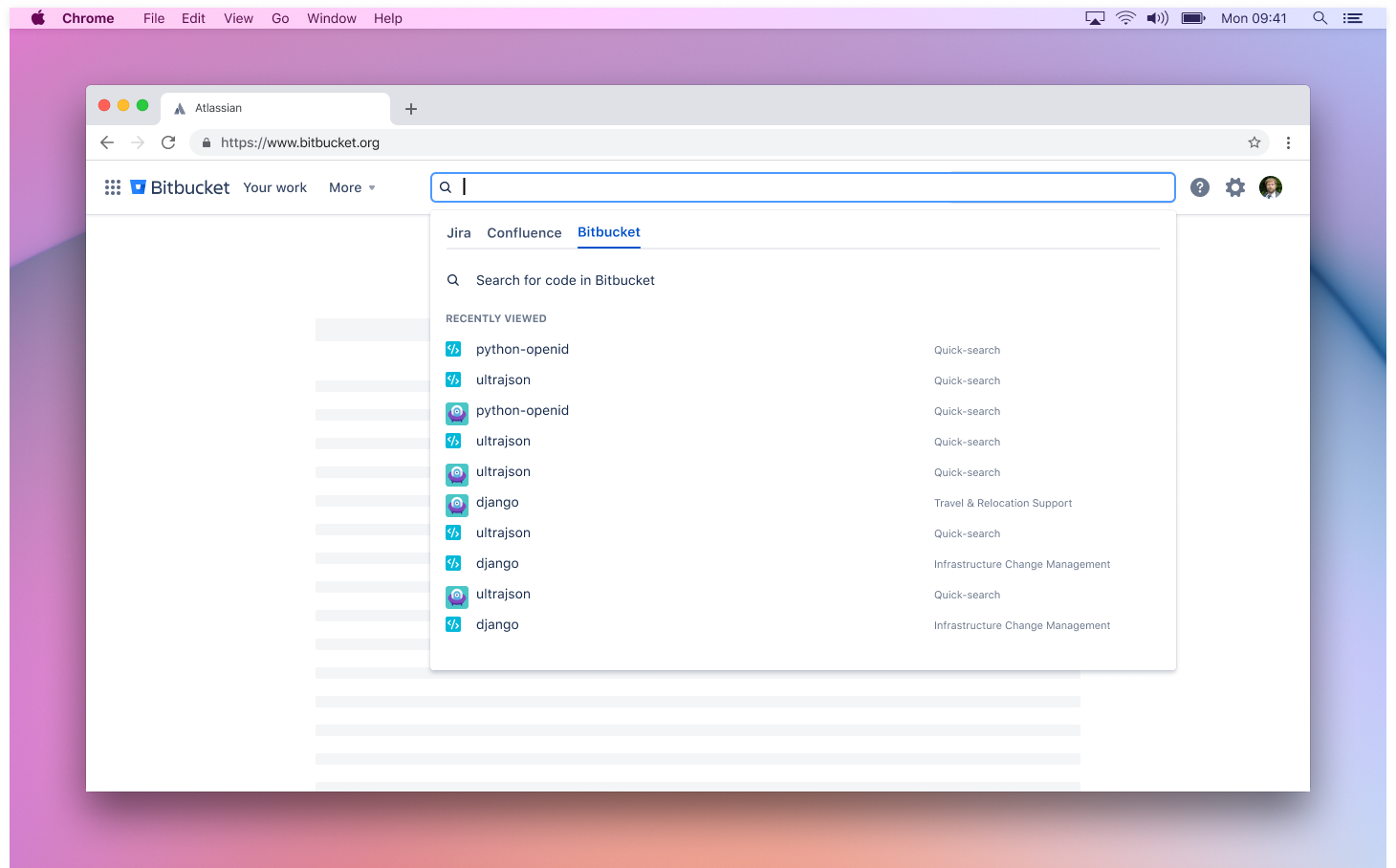Open the Help menu in the menu bar

(388, 18)
